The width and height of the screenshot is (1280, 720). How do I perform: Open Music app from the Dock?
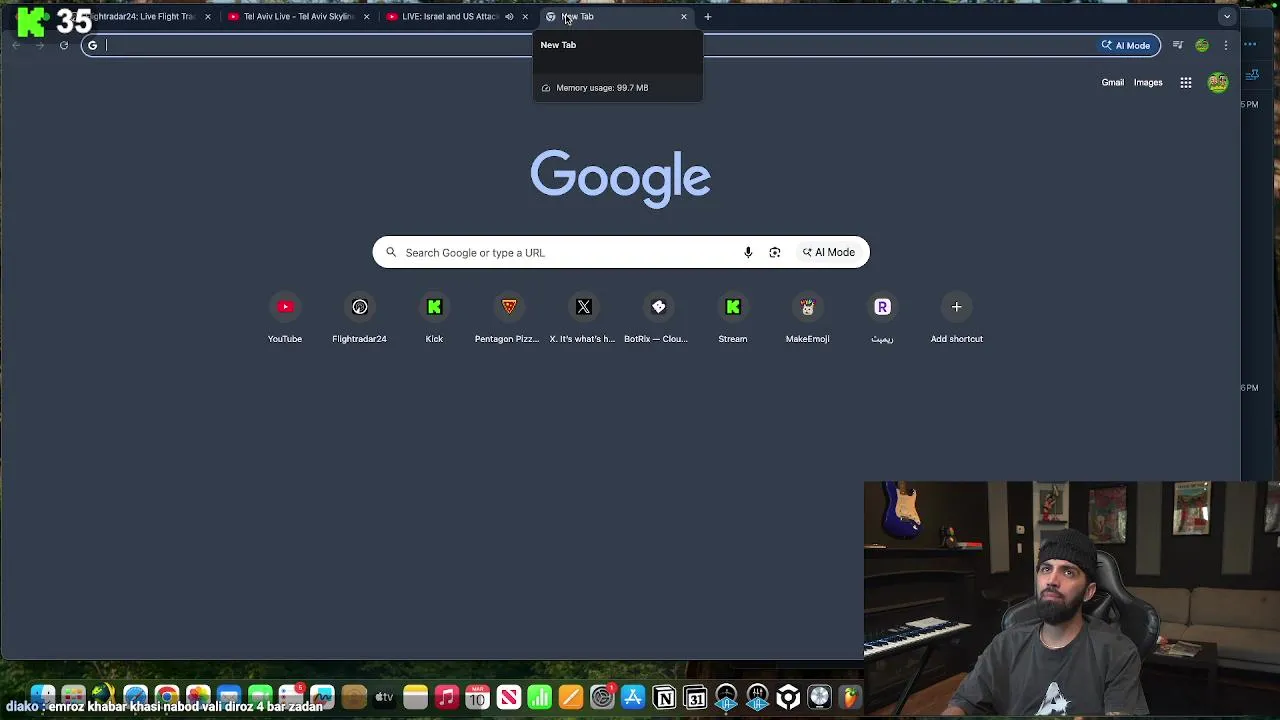coord(447,696)
